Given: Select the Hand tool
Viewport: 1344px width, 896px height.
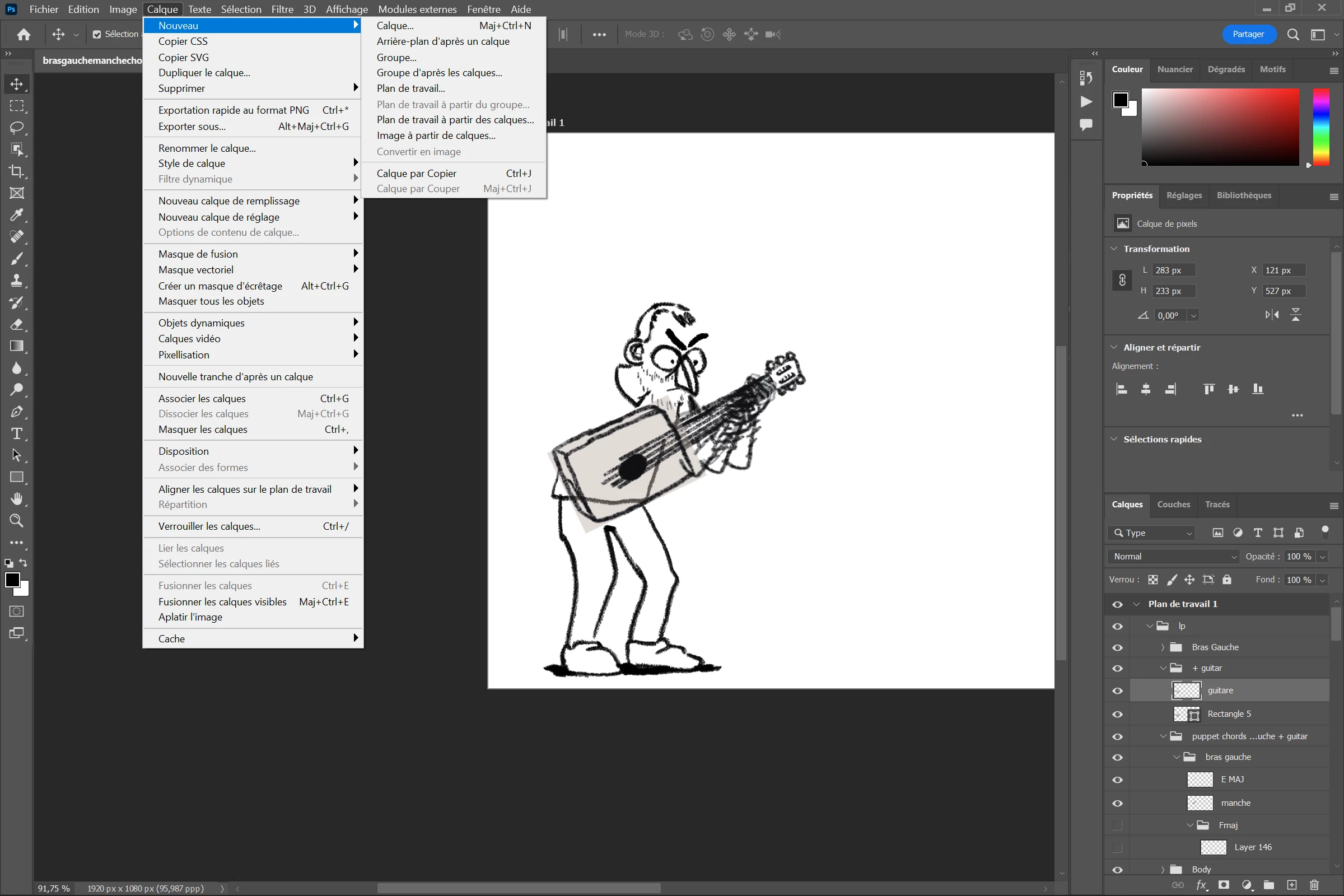Looking at the screenshot, I should (17, 499).
